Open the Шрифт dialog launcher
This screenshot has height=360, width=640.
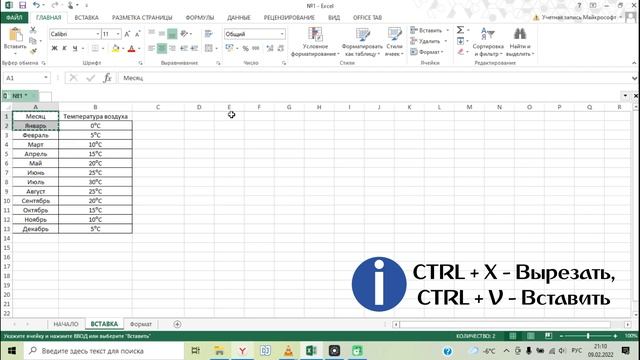point(140,63)
